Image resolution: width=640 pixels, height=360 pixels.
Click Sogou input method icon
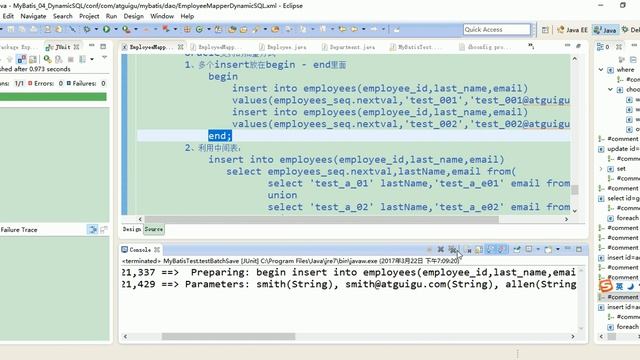pos(606,286)
